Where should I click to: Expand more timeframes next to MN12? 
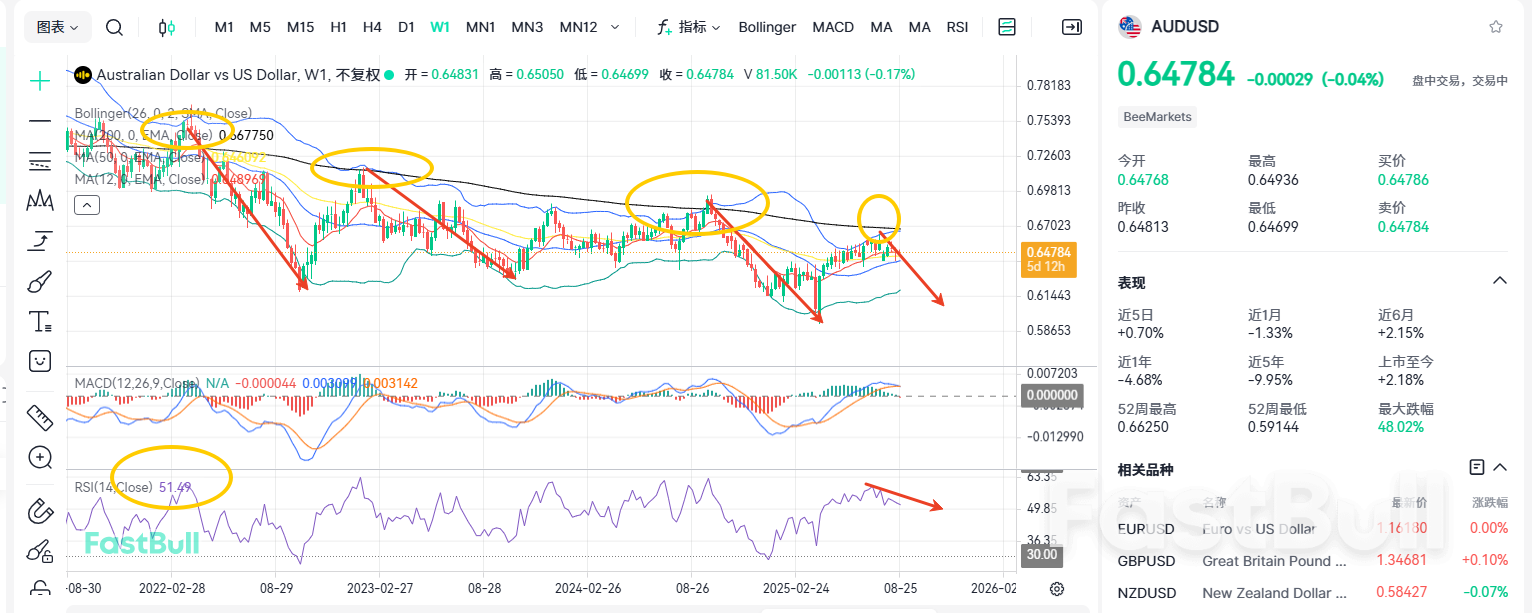click(x=614, y=27)
